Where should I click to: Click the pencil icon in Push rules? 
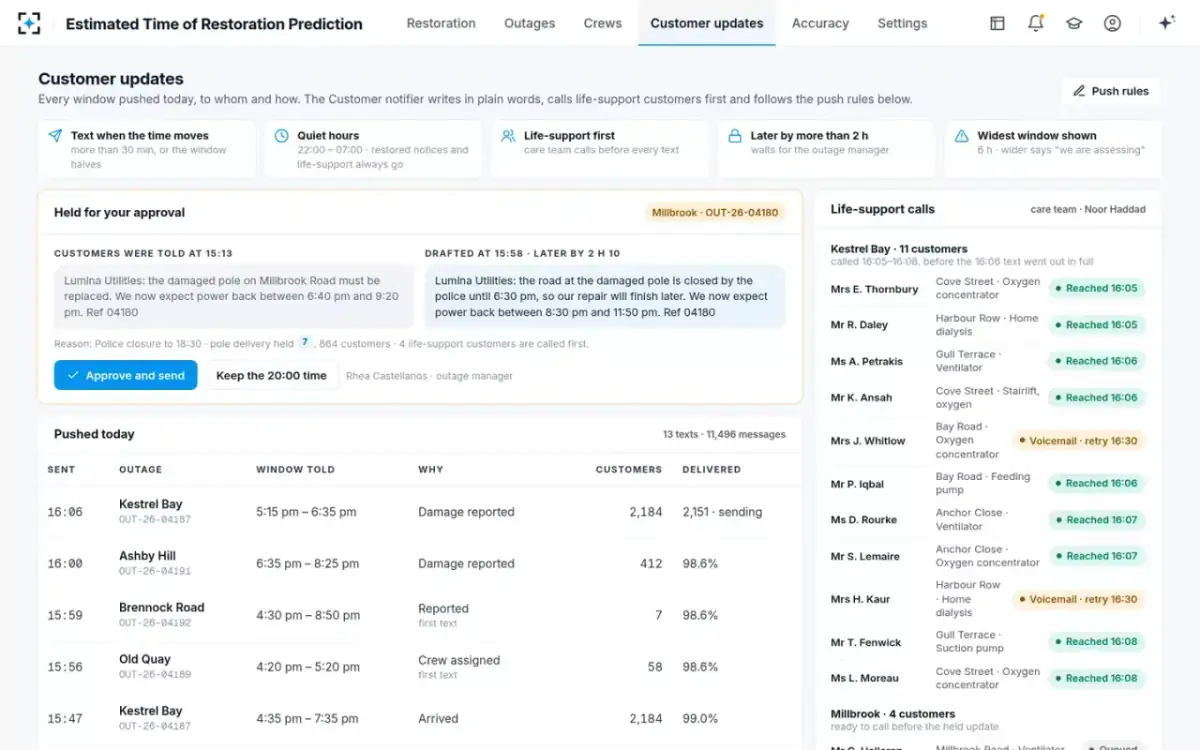pyautogui.click(x=1079, y=91)
